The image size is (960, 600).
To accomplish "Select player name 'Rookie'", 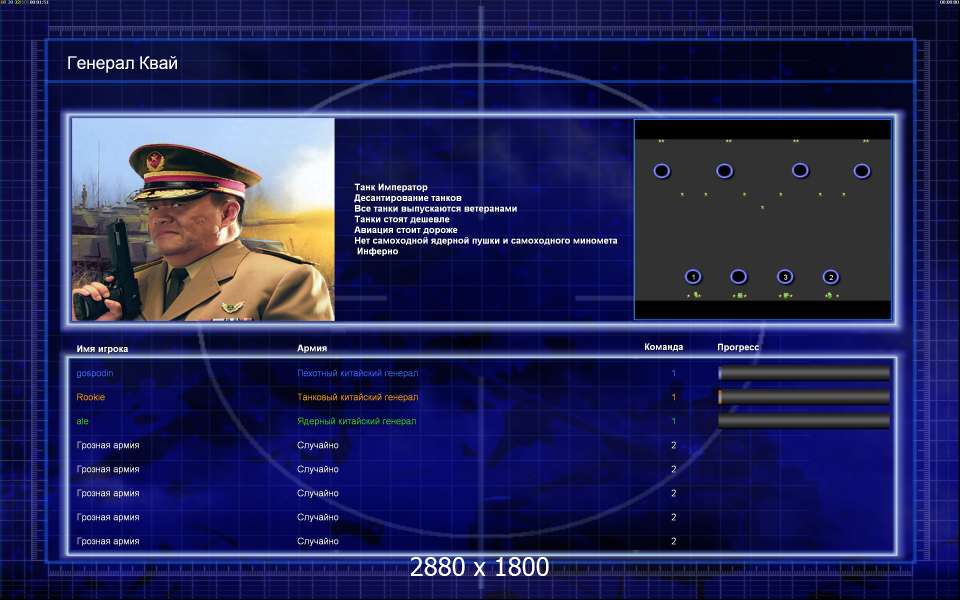I will coord(91,397).
